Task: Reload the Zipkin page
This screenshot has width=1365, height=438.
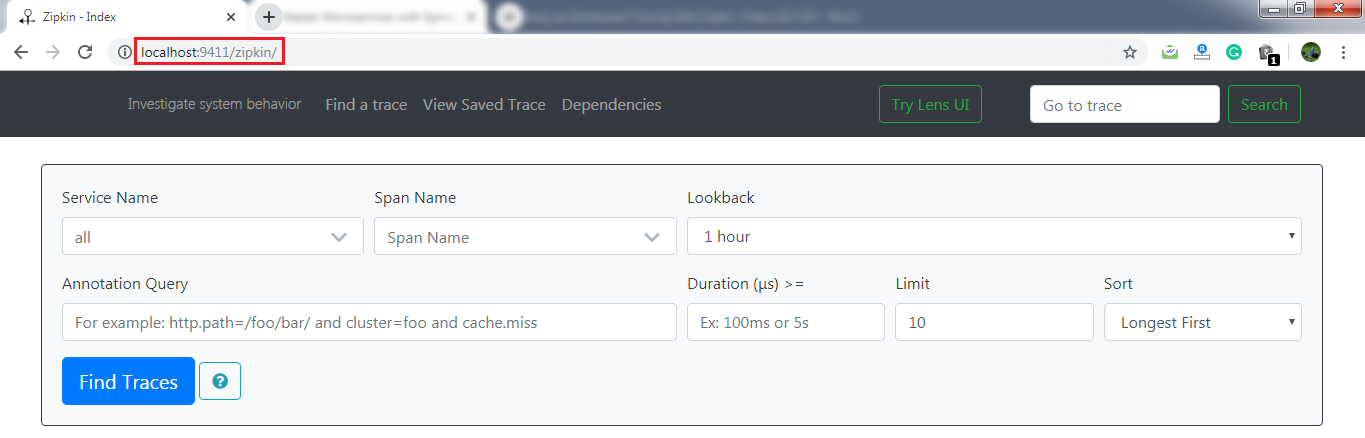Action: 85,52
